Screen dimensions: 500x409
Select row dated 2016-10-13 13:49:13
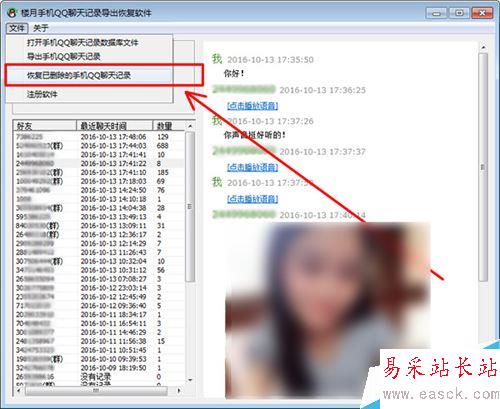(99, 217)
